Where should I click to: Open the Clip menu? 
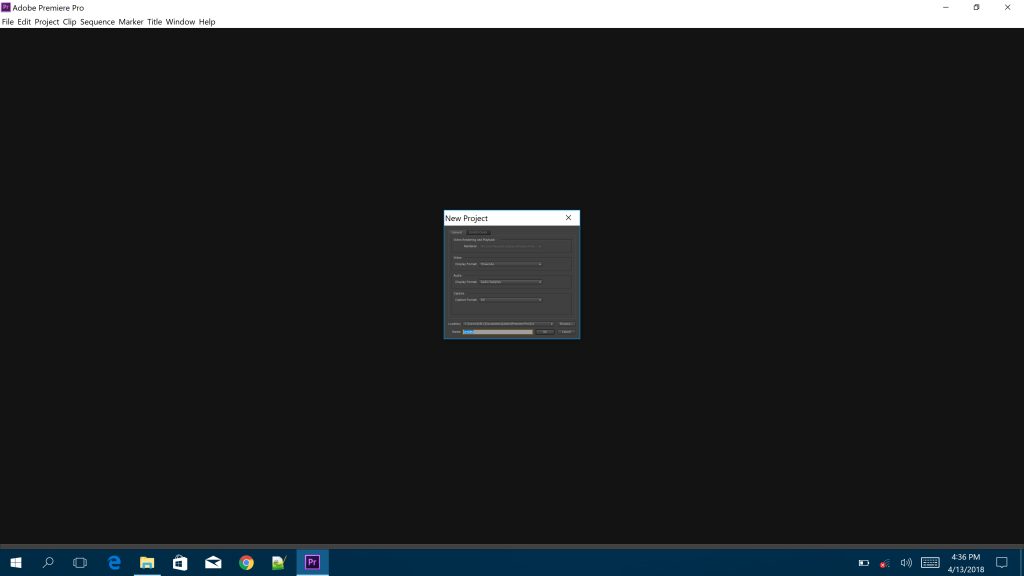click(x=69, y=22)
